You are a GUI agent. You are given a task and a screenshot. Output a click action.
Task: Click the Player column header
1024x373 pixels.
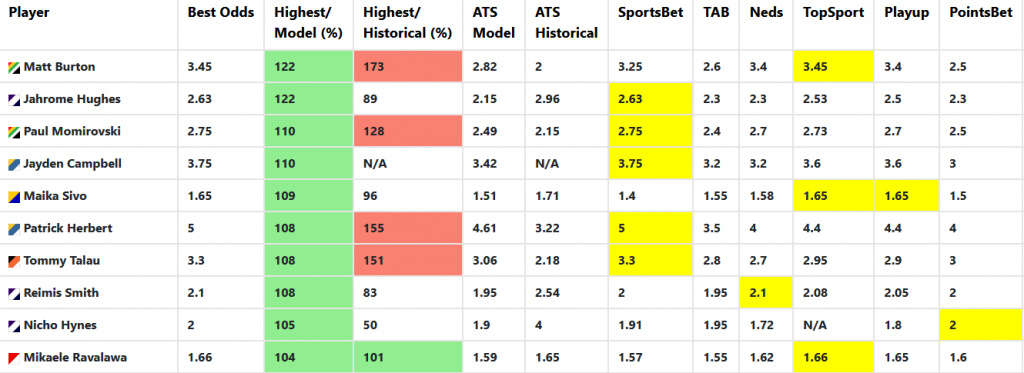[29, 13]
